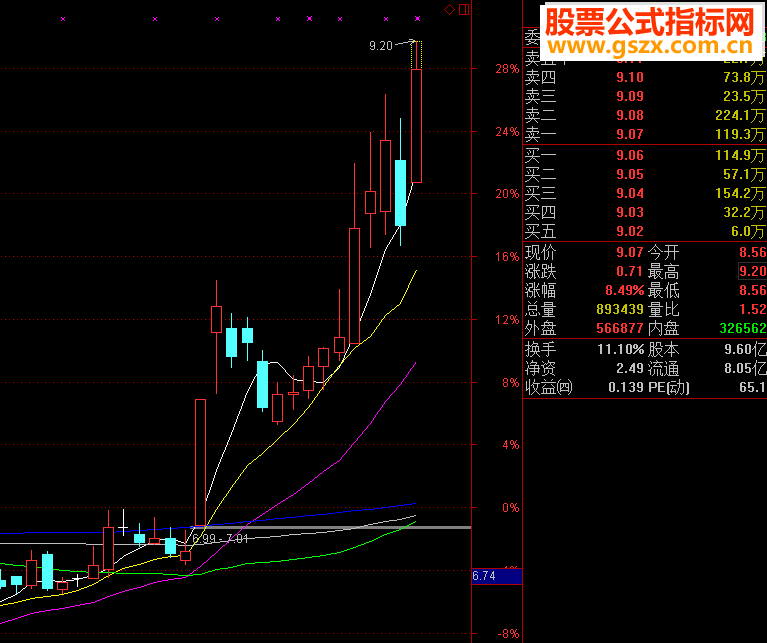Click the gray horizontal gap line on chart

333,528
